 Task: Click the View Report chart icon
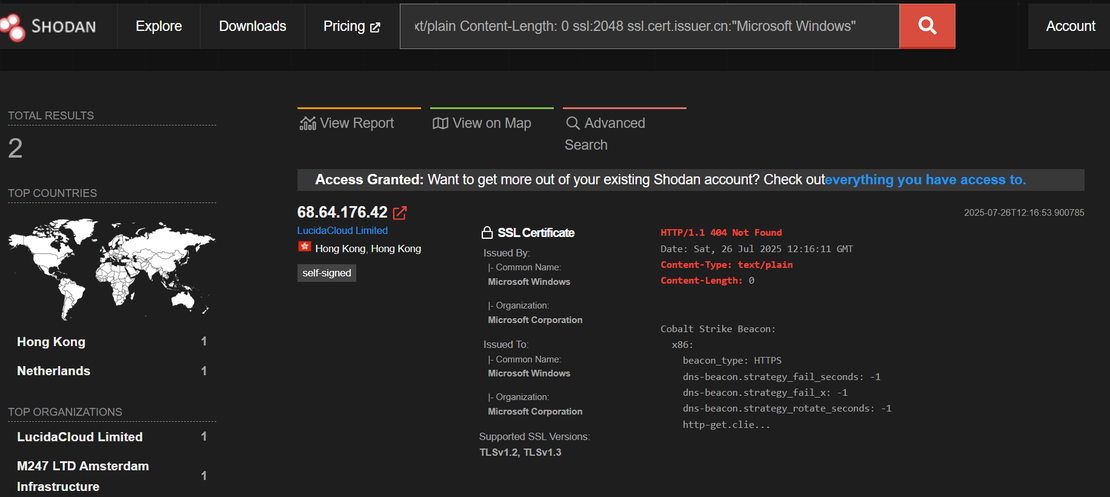click(307, 123)
